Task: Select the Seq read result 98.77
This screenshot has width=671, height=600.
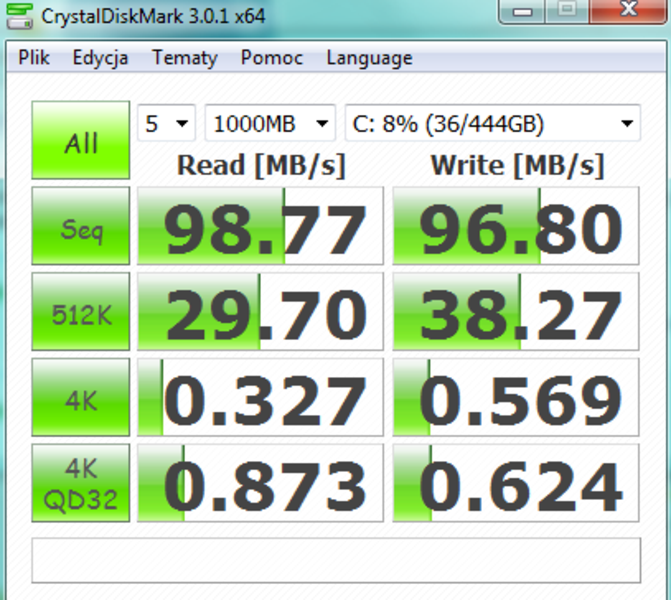Action: (x=260, y=226)
